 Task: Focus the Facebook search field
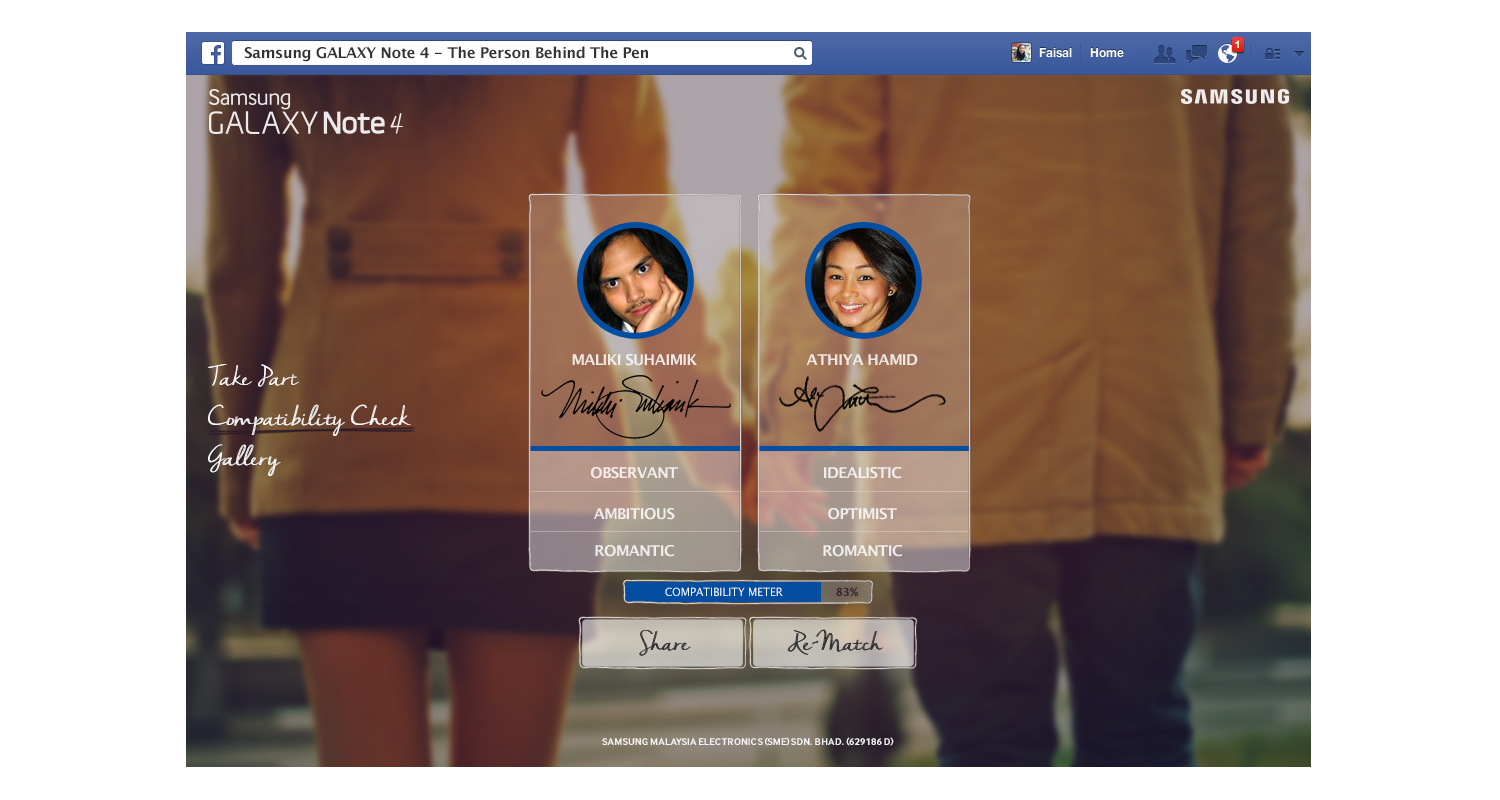[x=522, y=53]
